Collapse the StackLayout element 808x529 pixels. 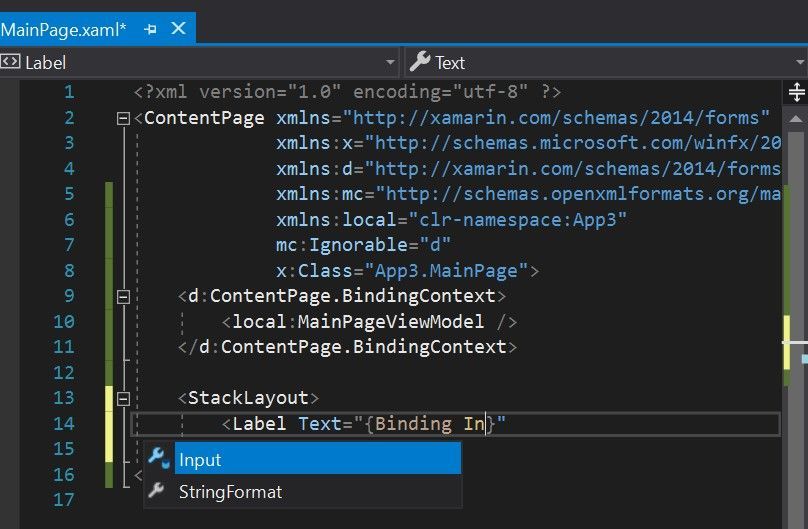click(x=123, y=398)
